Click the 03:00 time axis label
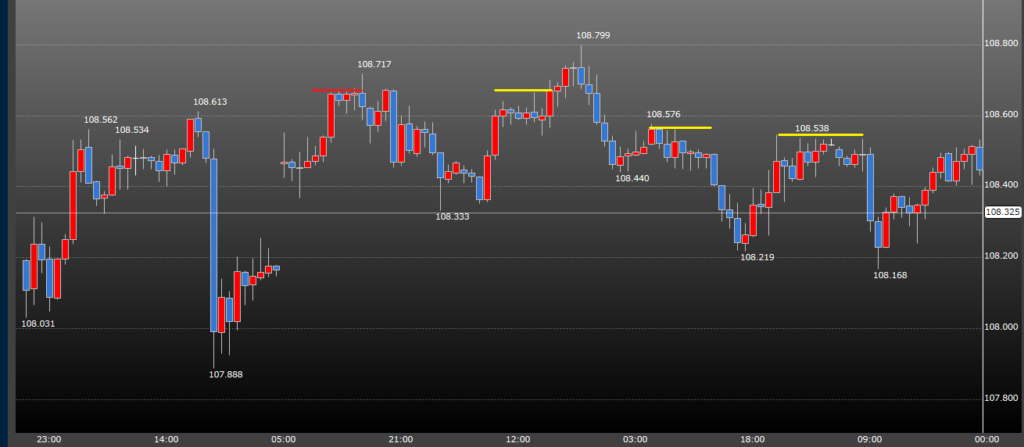Screen dimensions: 1024x447 [x=635, y=439]
